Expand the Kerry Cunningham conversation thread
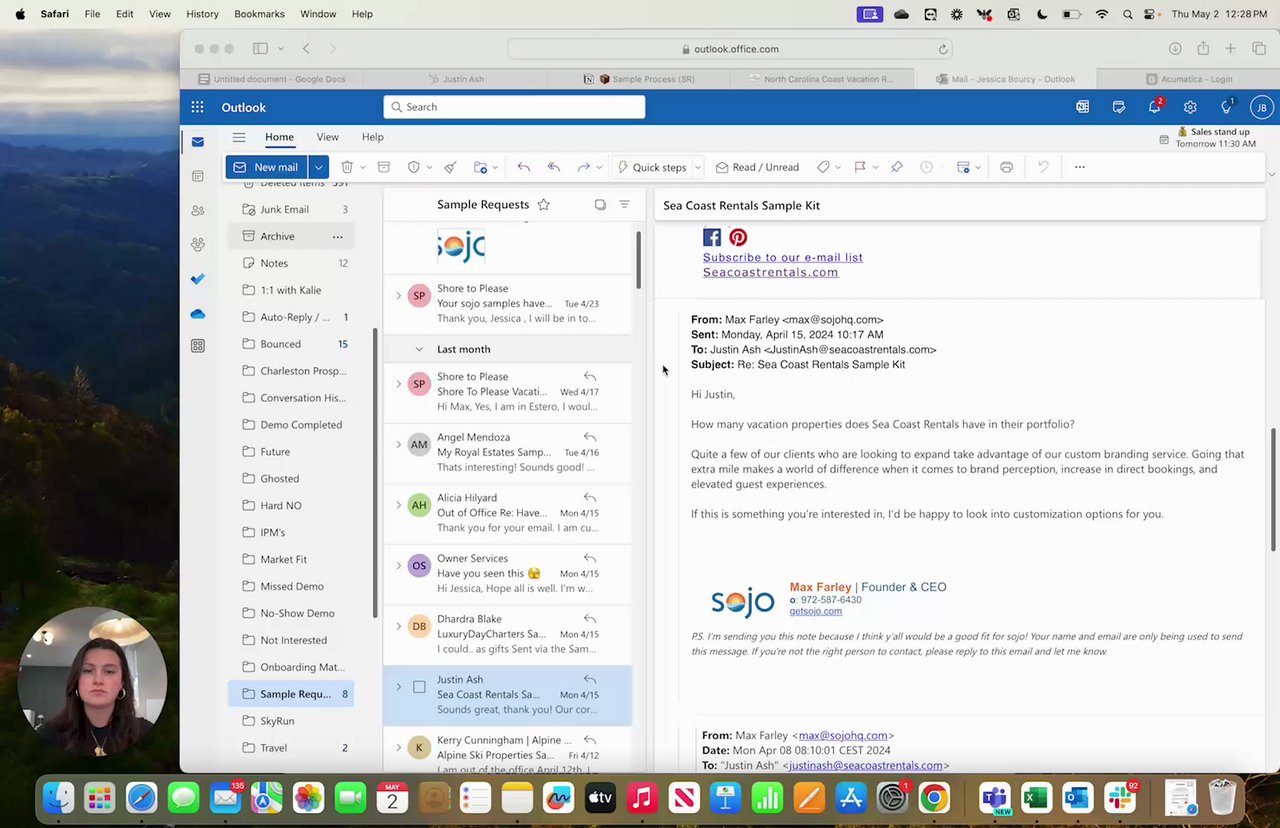Screen dimensions: 1280x828 point(398,747)
